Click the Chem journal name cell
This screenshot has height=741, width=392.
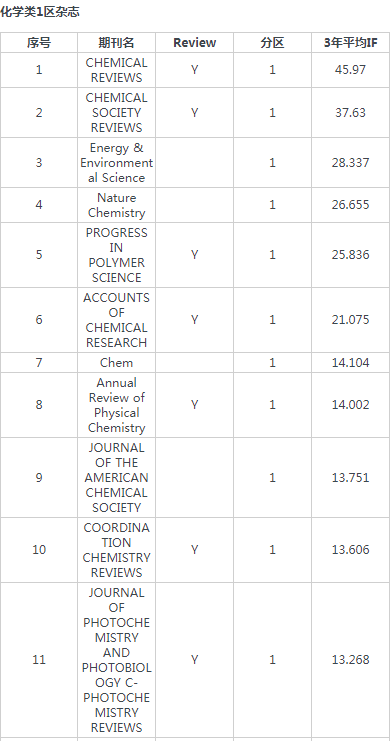pos(116,362)
